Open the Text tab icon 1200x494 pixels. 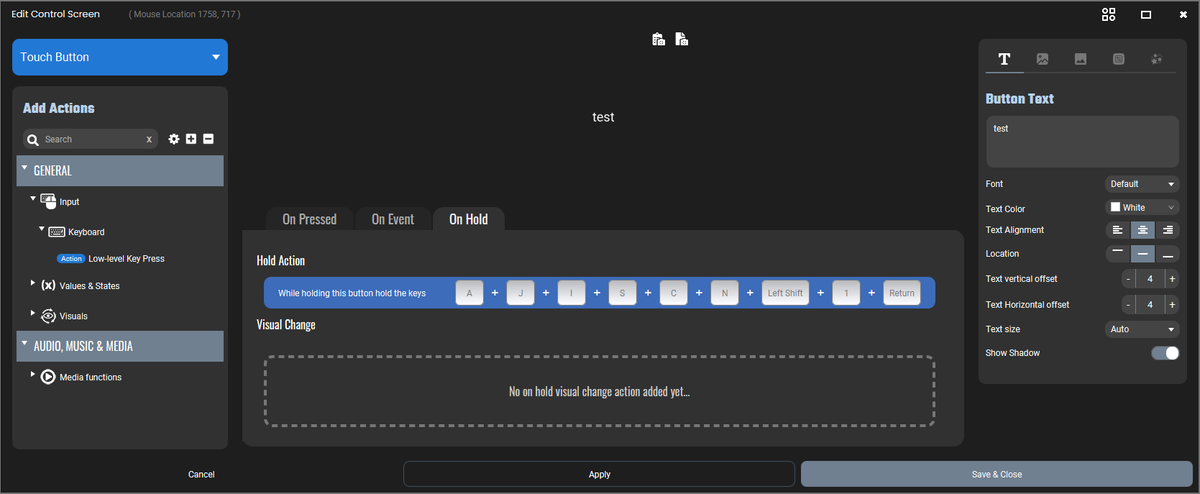(x=1004, y=59)
